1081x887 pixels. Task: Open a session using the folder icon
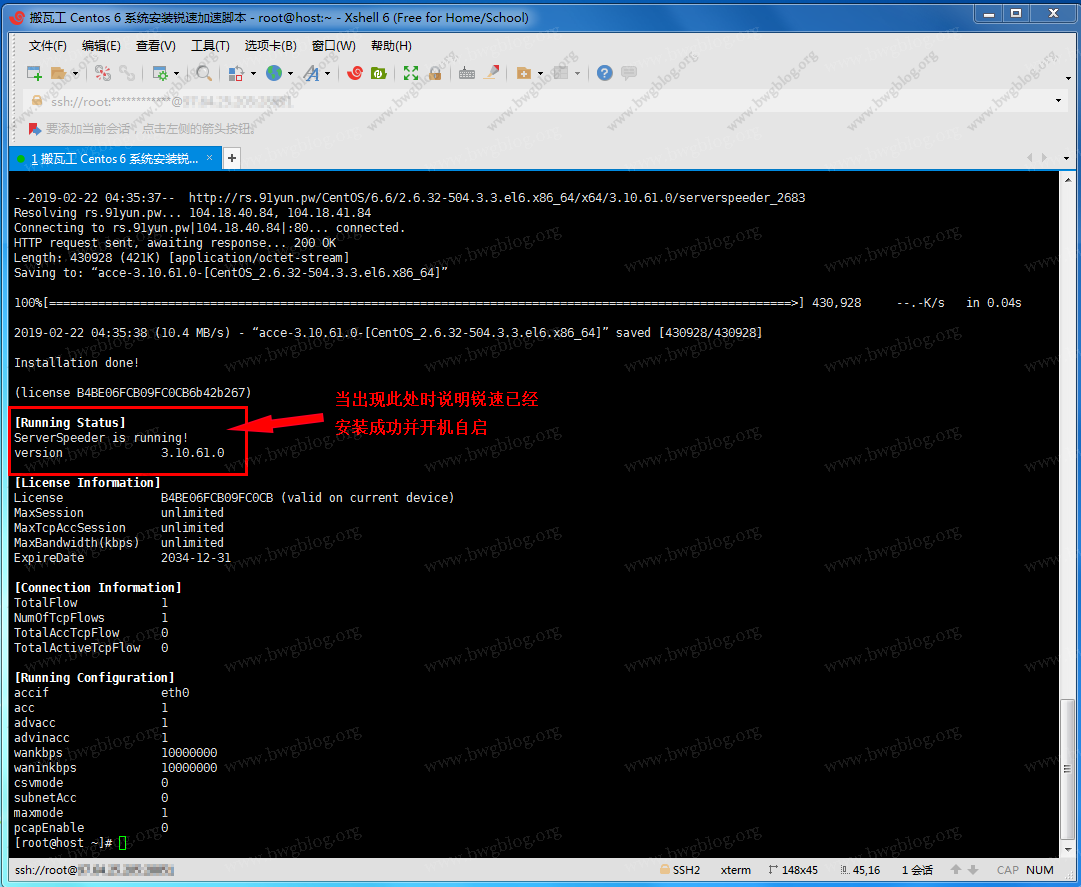point(59,73)
